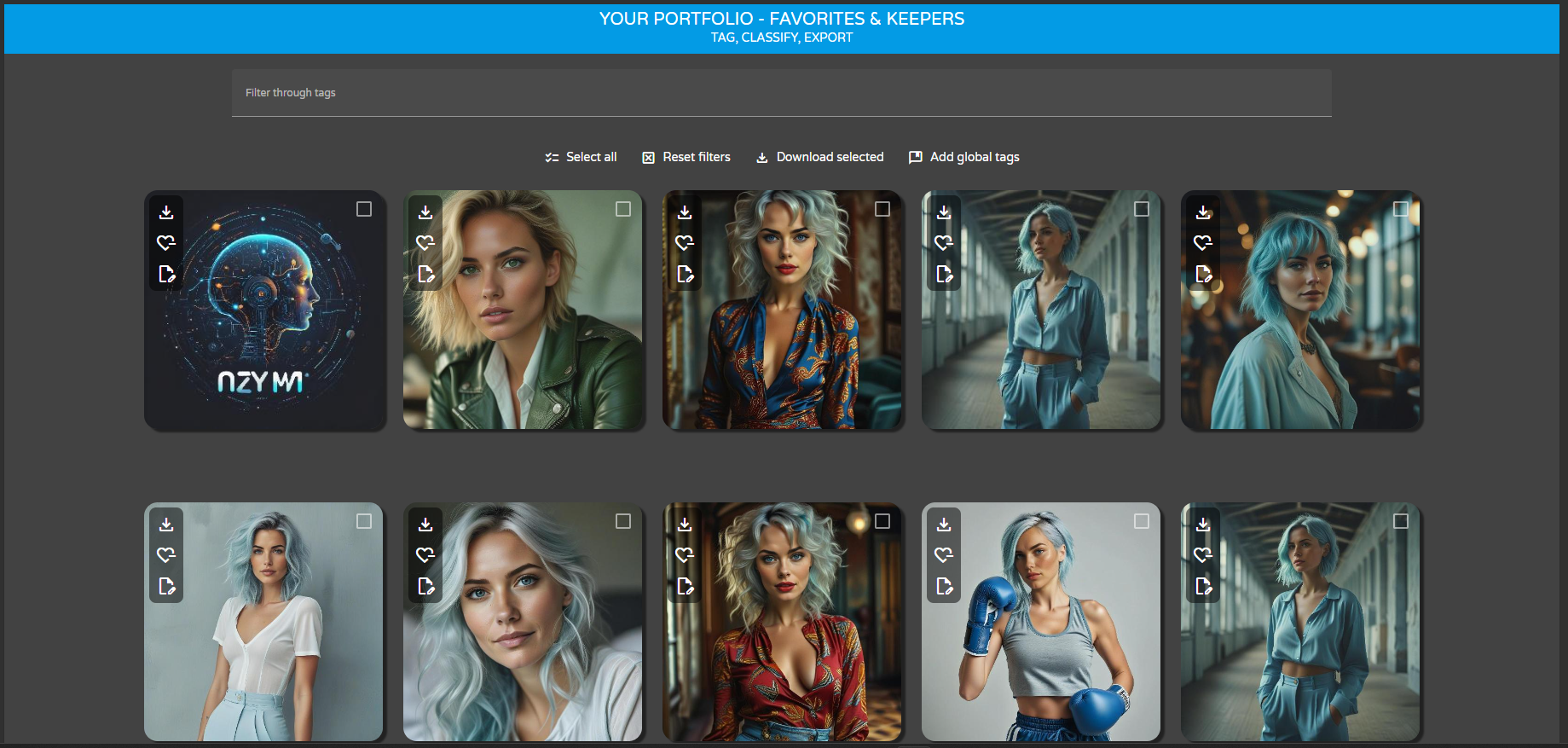Unfavorite the top-row blue outfit hallway portrait
This screenshot has width=1568, height=748.
[944, 243]
